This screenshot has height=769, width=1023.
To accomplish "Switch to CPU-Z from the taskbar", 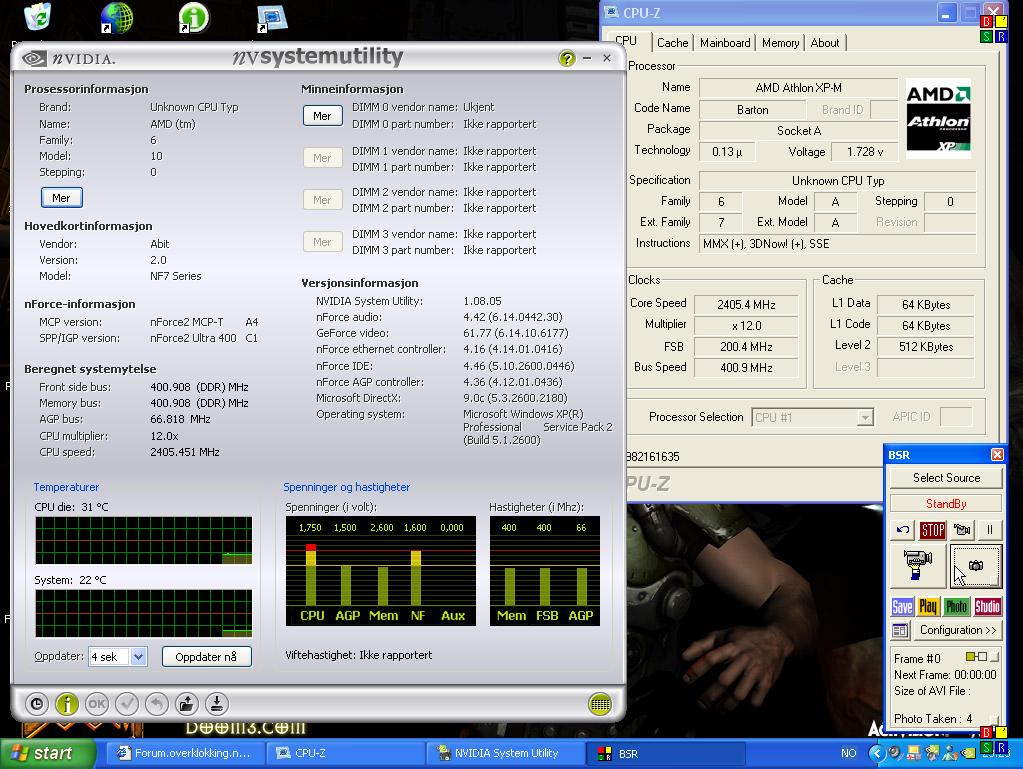I will coord(346,753).
